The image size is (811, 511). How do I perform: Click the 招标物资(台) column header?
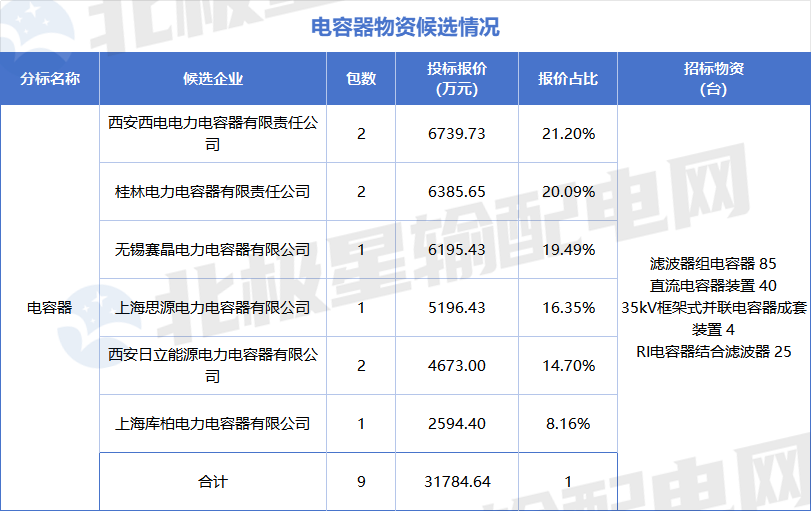[x=714, y=79]
